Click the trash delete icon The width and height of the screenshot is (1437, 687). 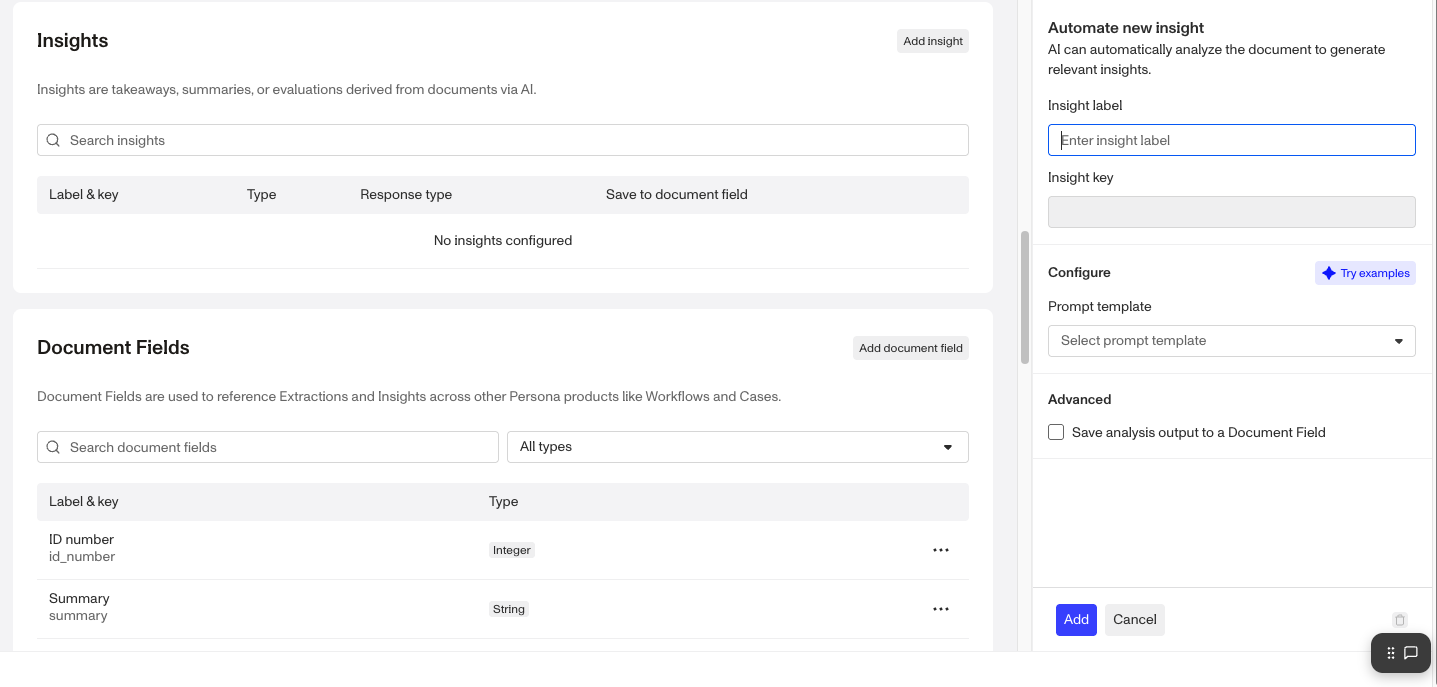[1400, 620]
